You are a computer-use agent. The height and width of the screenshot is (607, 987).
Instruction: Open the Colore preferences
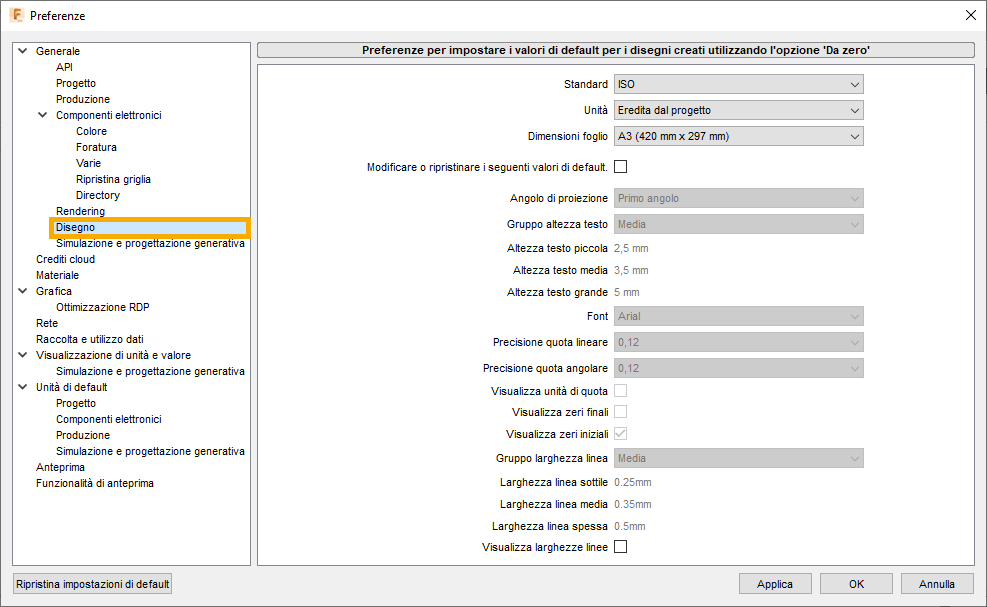click(x=91, y=130)
